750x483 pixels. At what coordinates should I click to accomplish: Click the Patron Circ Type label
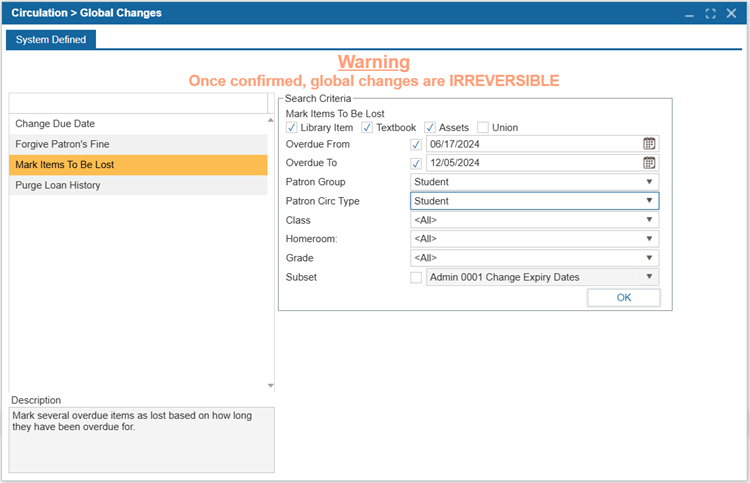(x=322, y=201)
